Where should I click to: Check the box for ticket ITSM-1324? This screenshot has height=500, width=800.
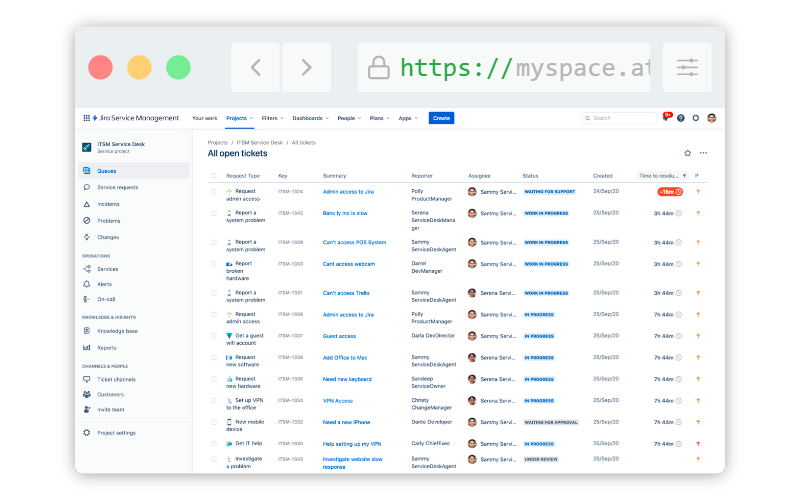[214, 192]
